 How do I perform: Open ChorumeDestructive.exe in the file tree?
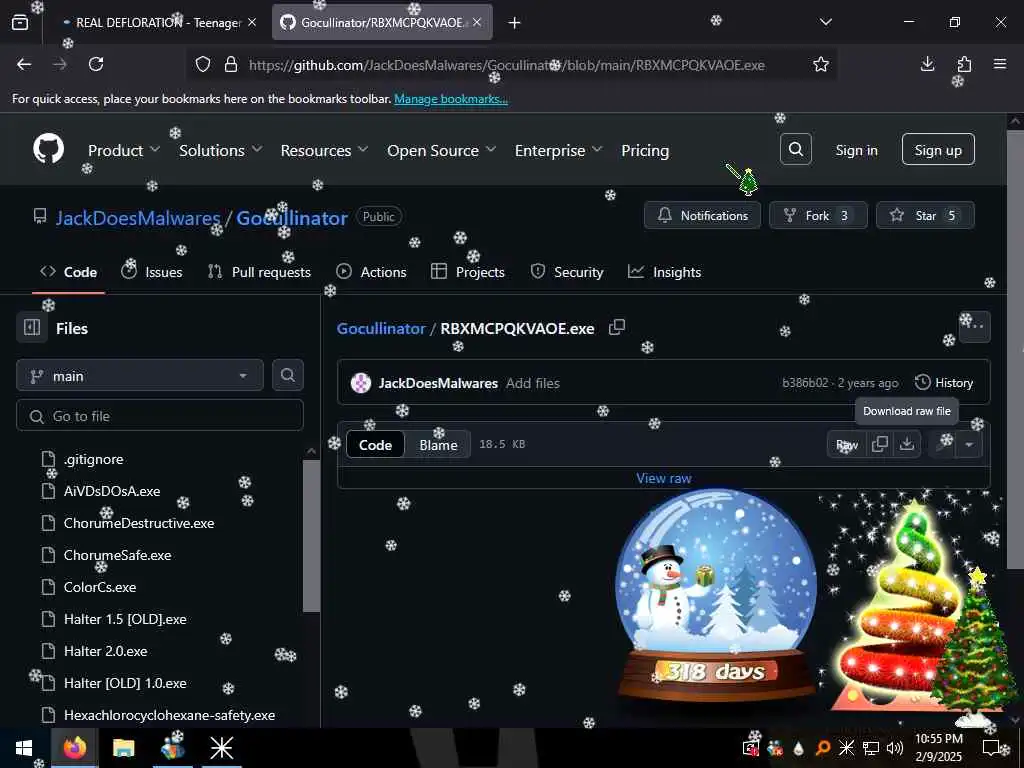click(138, 522)
